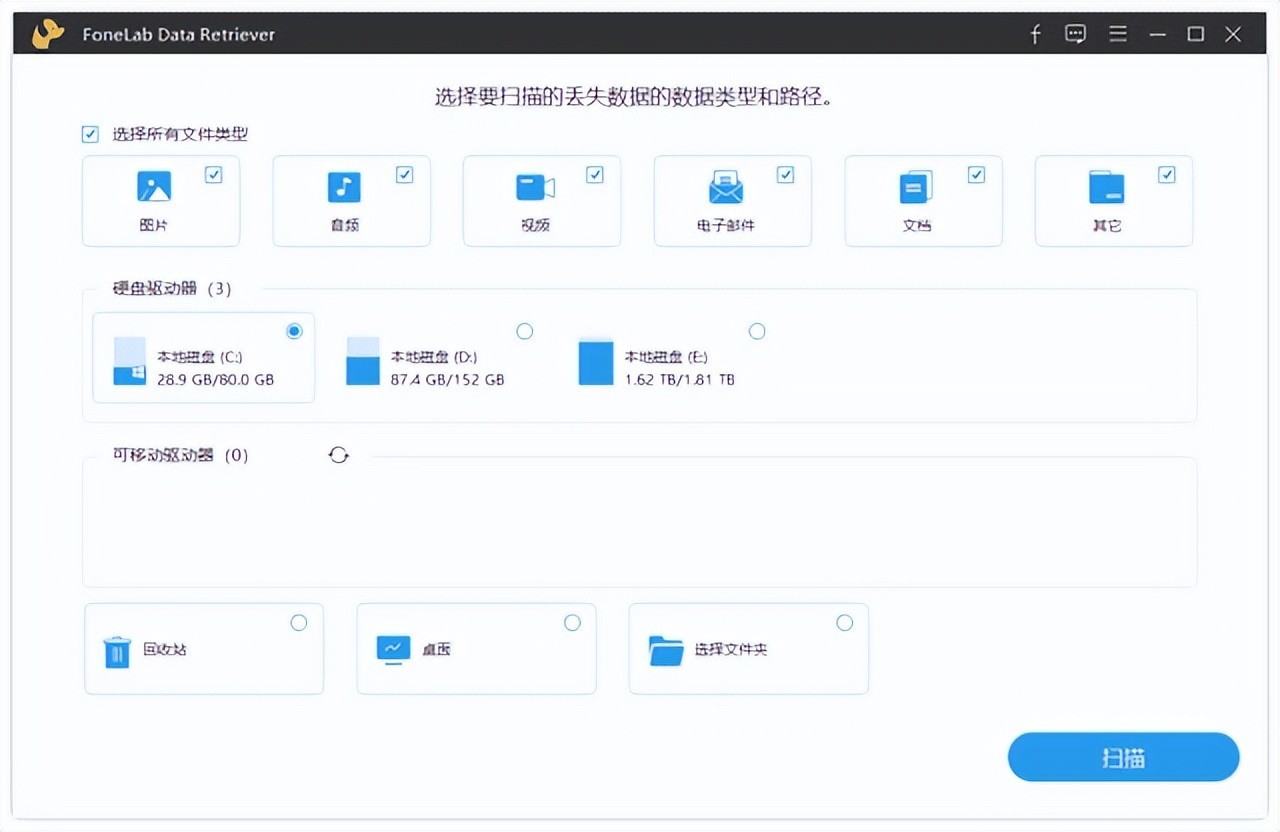Click the Email envelope icon

coord(726,187)
